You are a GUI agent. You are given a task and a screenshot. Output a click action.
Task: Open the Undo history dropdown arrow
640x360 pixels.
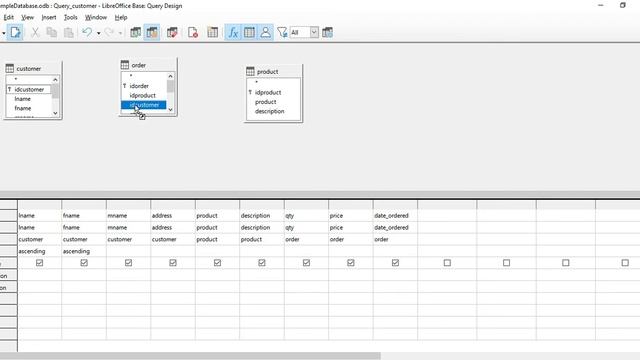(x=98, y=33)
